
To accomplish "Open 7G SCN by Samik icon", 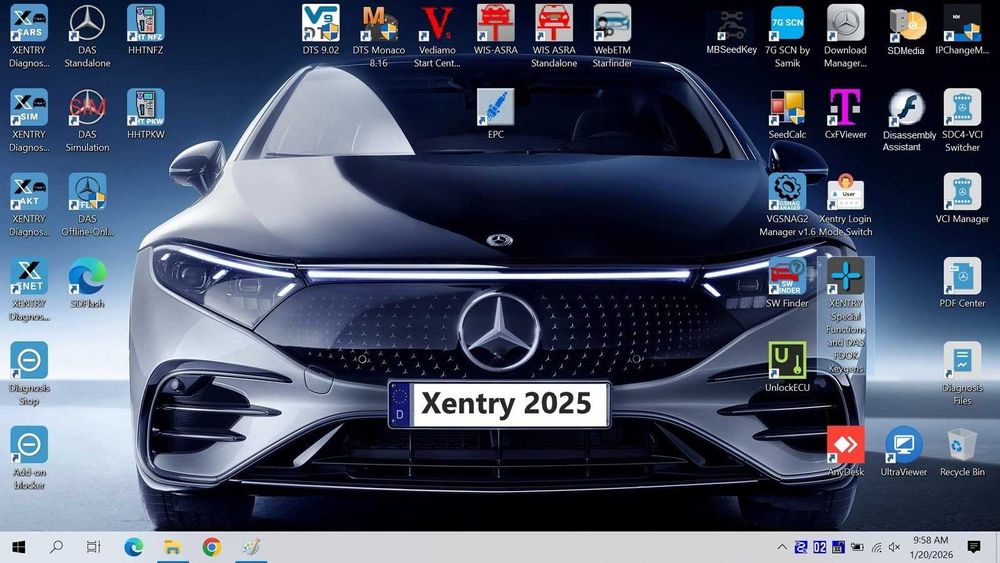I will pyautogui.click(x=787, y=23).
